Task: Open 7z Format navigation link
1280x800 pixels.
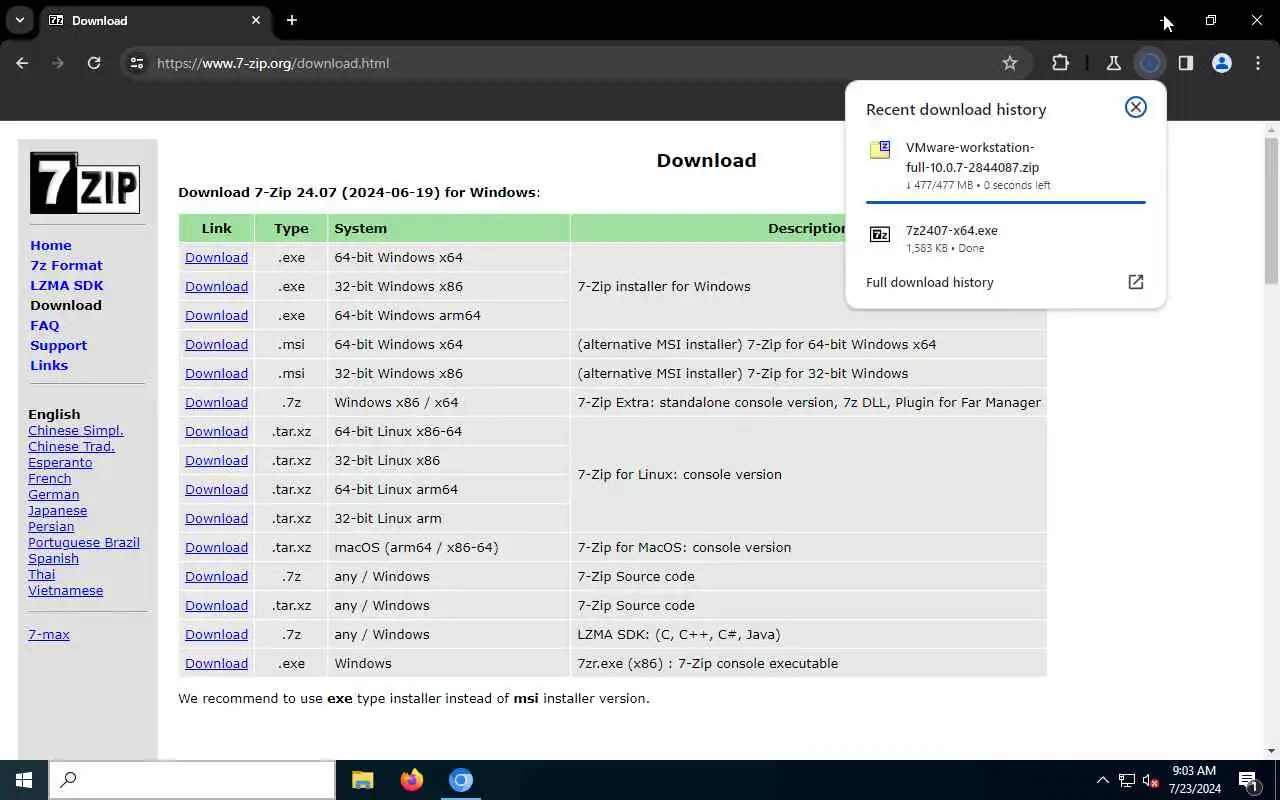Action: 66,265
